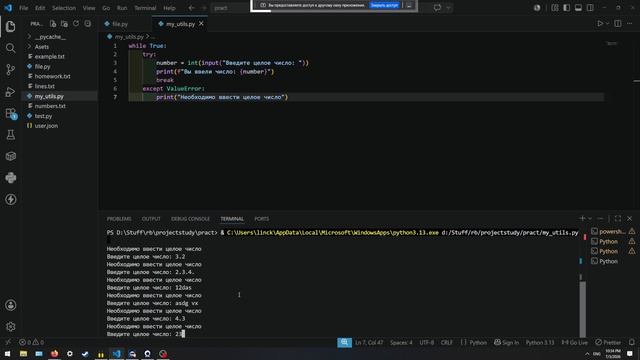This screenshot has width=640, height=360.
Task: Create a new folder in Explorer
Action: click(64, 24)
